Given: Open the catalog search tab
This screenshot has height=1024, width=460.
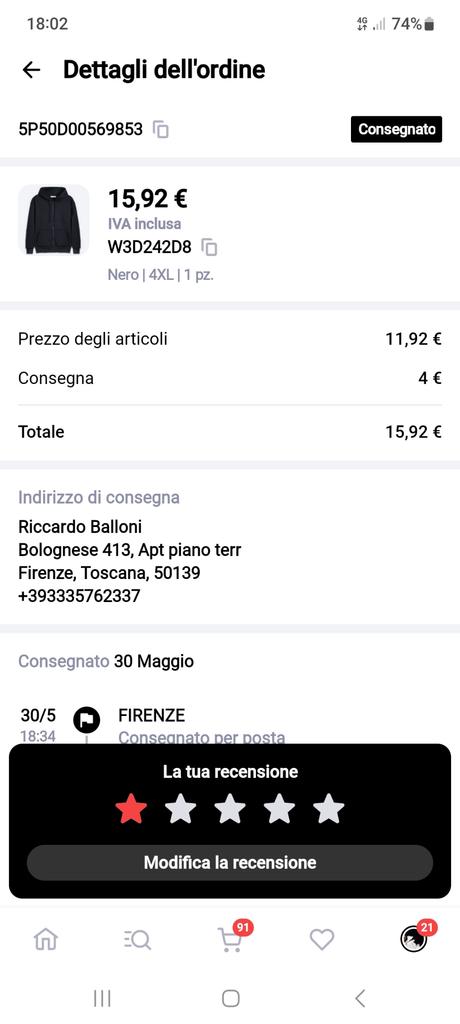Looking at the screenshot, I should pyautogui.click(x=137, y=940).
